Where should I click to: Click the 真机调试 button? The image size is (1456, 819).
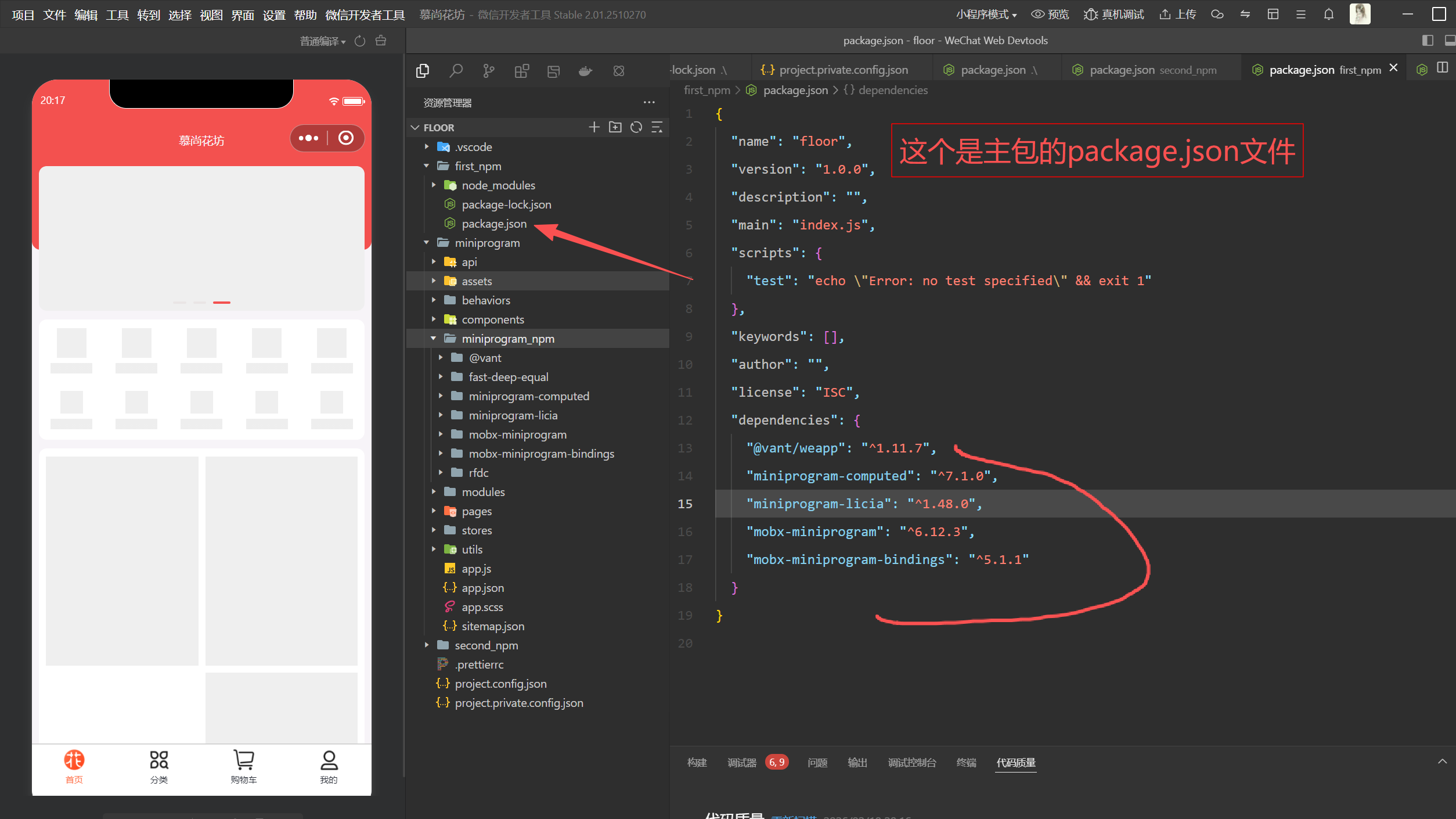point(1113,15)
